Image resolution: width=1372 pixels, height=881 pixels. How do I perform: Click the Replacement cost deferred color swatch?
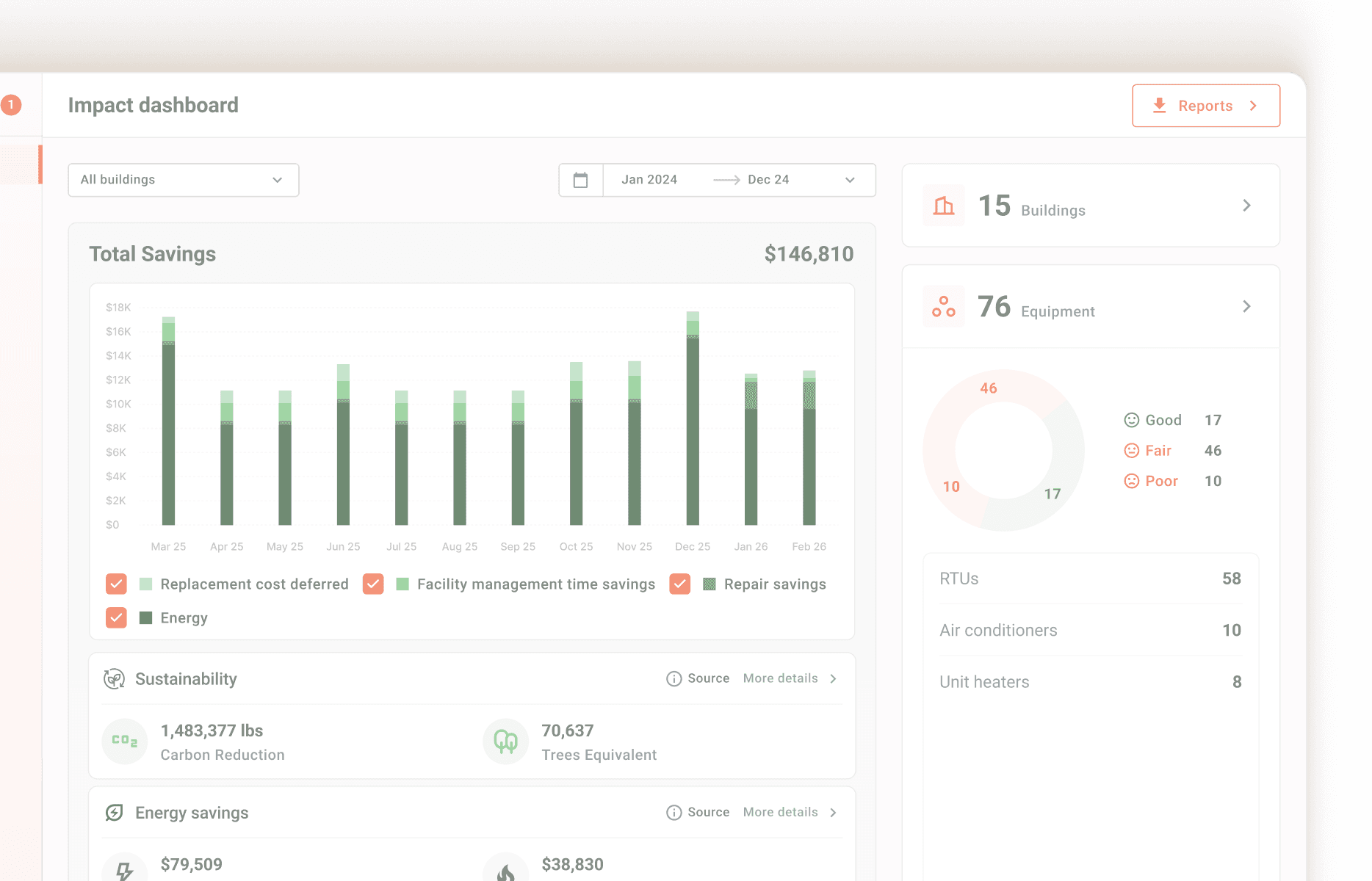(x=145, y=584)
